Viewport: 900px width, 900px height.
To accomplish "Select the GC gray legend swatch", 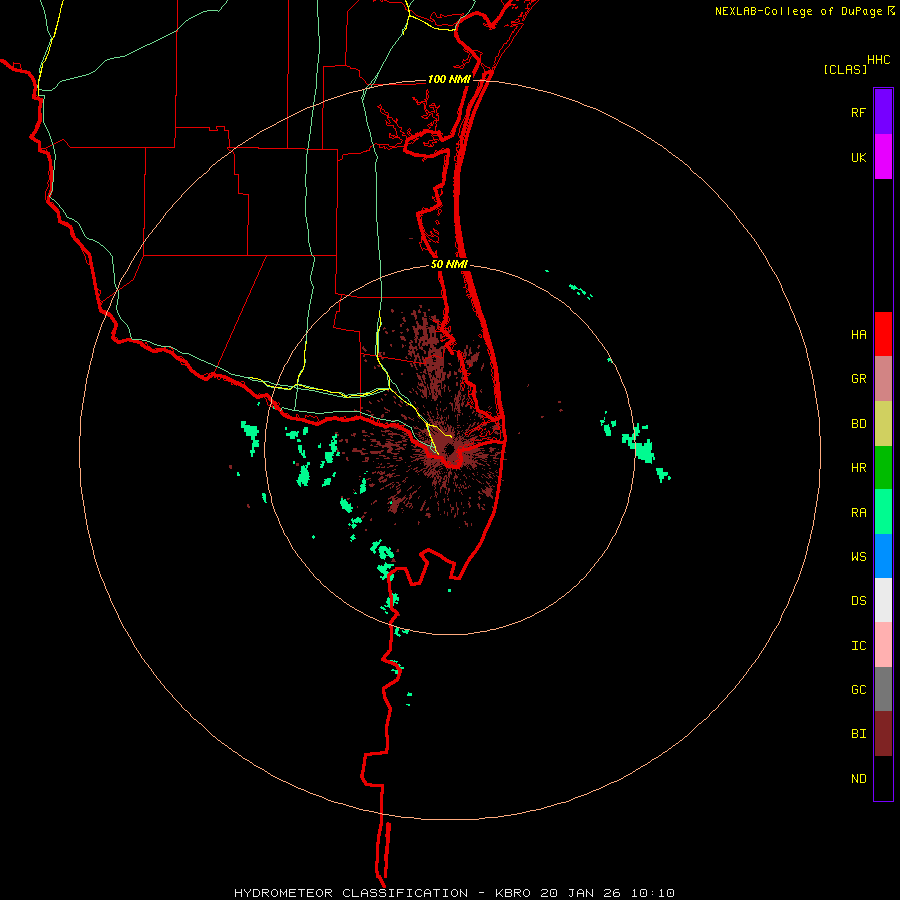I will tap(883, 689).
